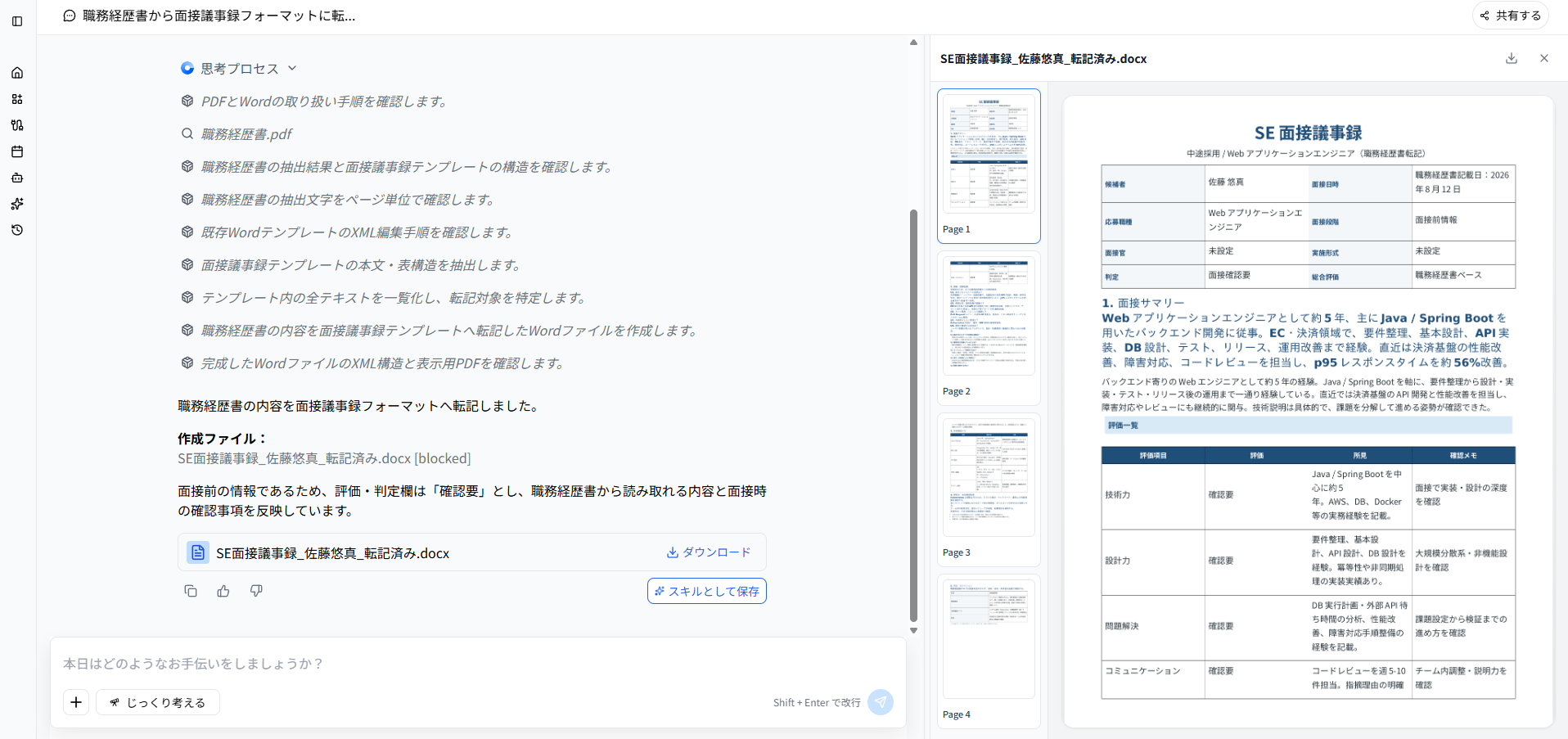Open the apps grid icon in sidebar
Screen dimensions: 1568x739
(x=17, y=99)
